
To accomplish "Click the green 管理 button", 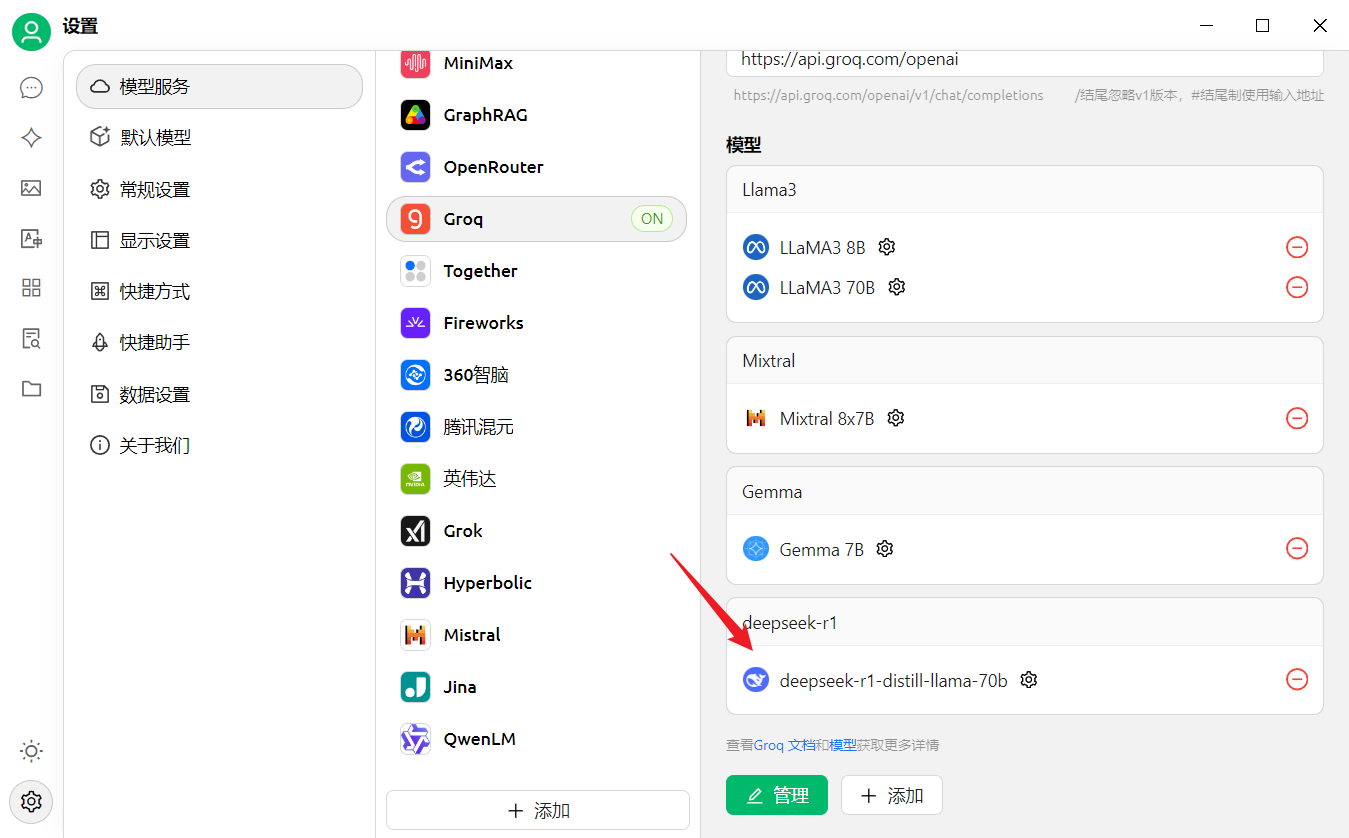I will click(x=777, y=795).
